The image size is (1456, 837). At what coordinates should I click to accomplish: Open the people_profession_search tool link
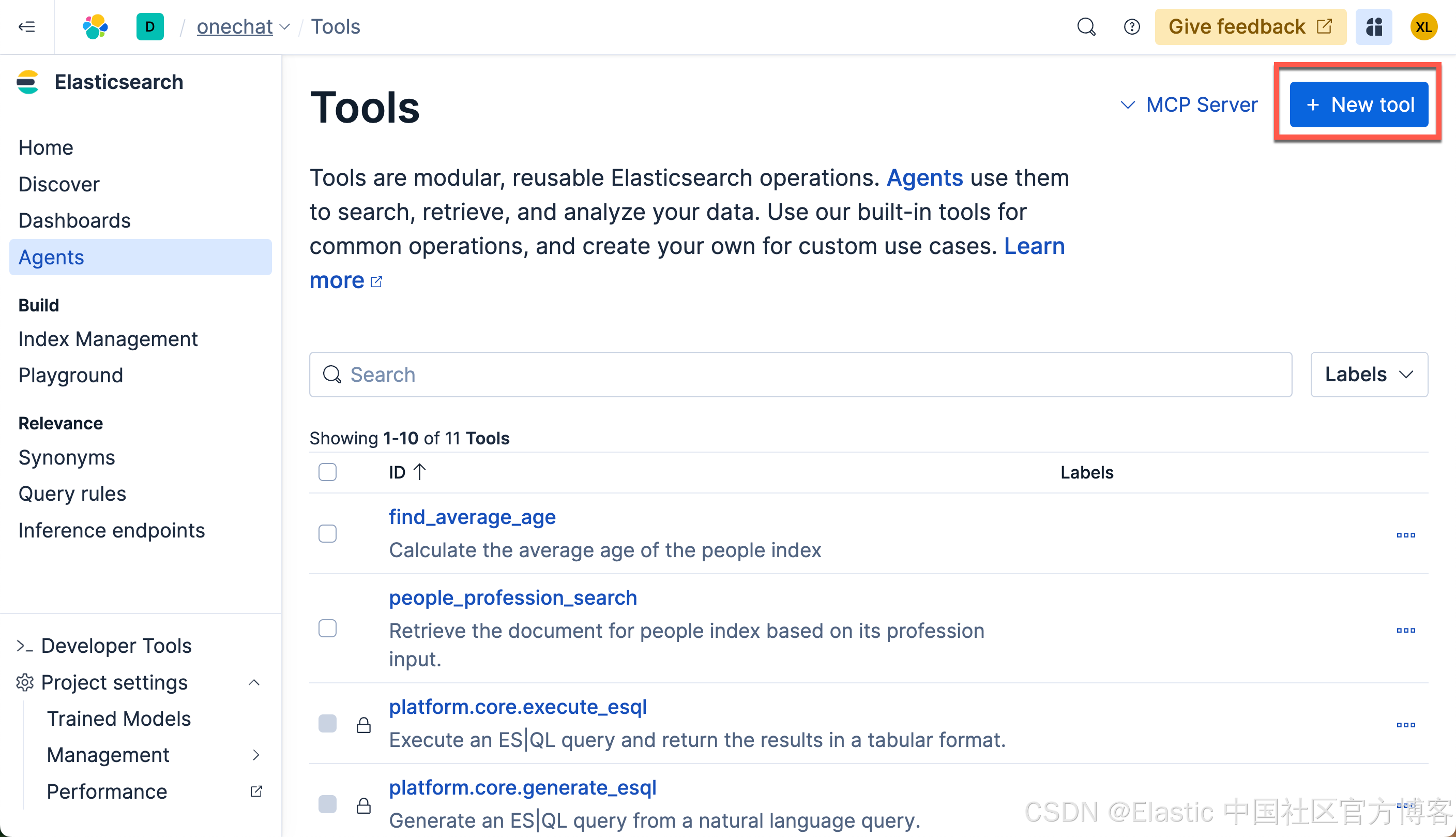point(513,598)
